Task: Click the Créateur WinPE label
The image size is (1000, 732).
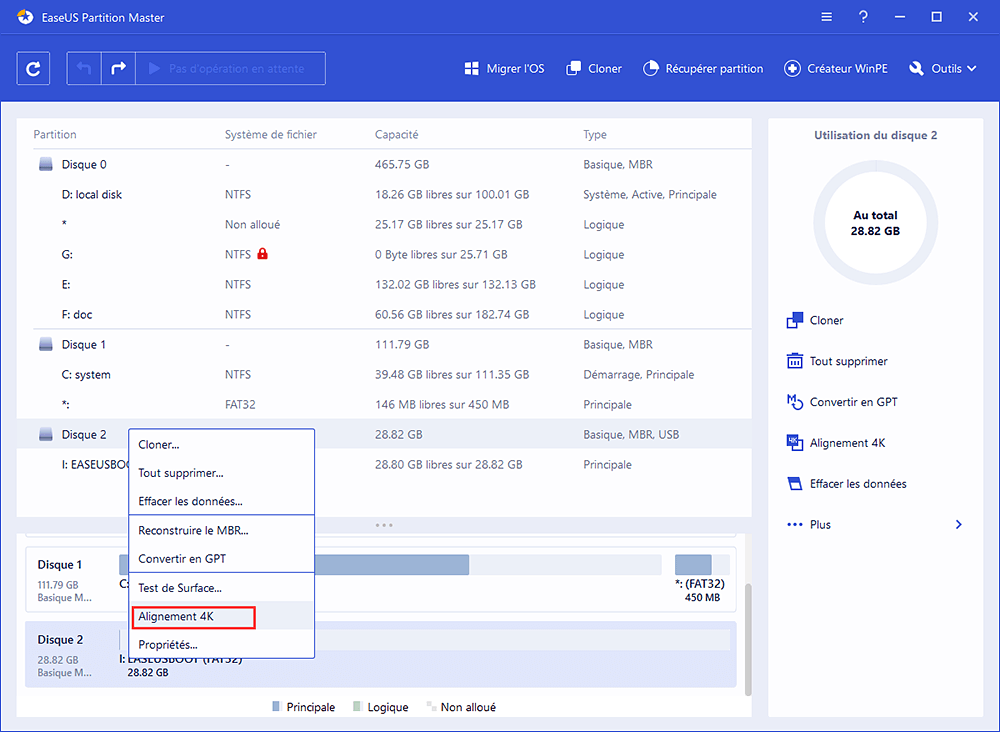Action: coord(848,69)
